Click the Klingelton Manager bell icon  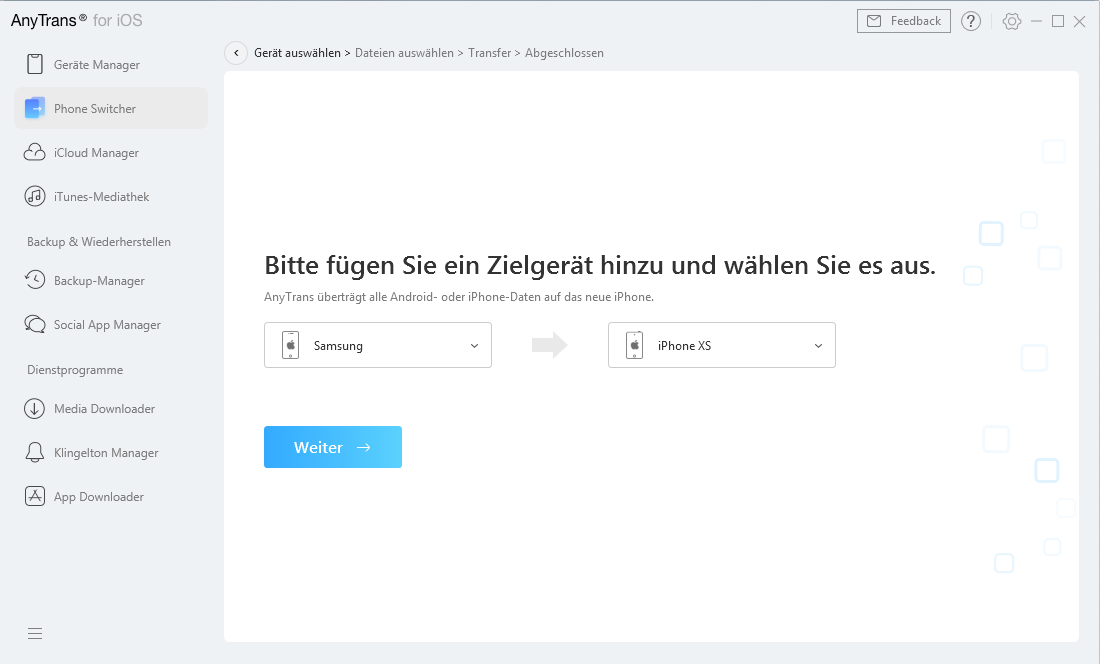pos(34,452)
